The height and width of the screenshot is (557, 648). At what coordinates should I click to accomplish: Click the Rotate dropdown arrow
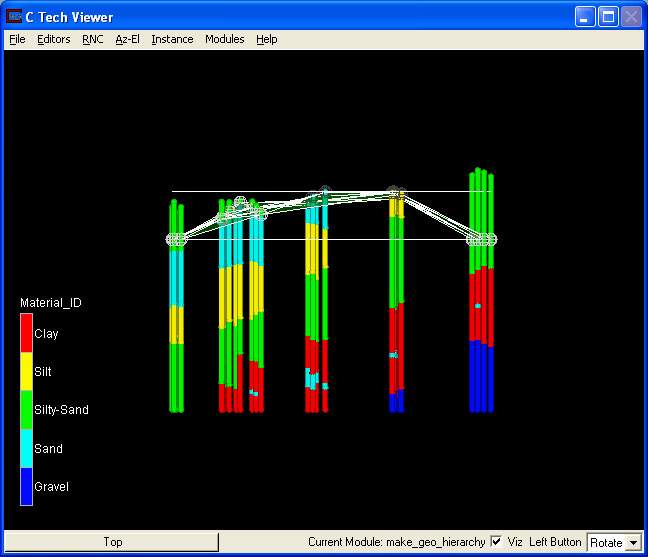[634, 542]
